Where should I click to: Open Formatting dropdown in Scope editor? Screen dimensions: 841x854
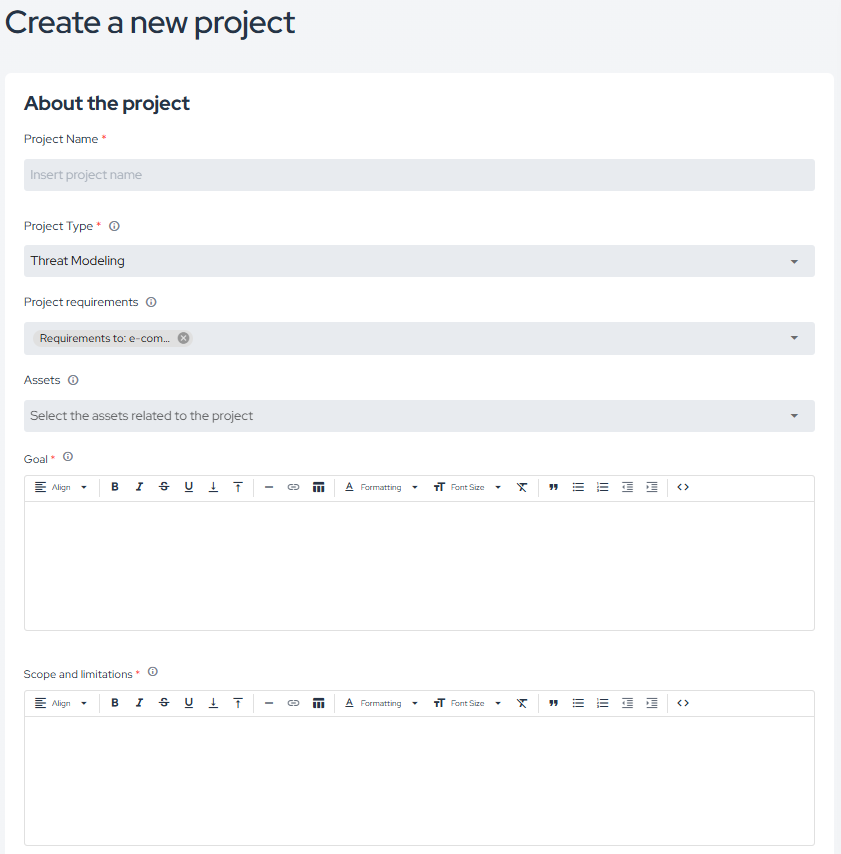click(381, 703)
